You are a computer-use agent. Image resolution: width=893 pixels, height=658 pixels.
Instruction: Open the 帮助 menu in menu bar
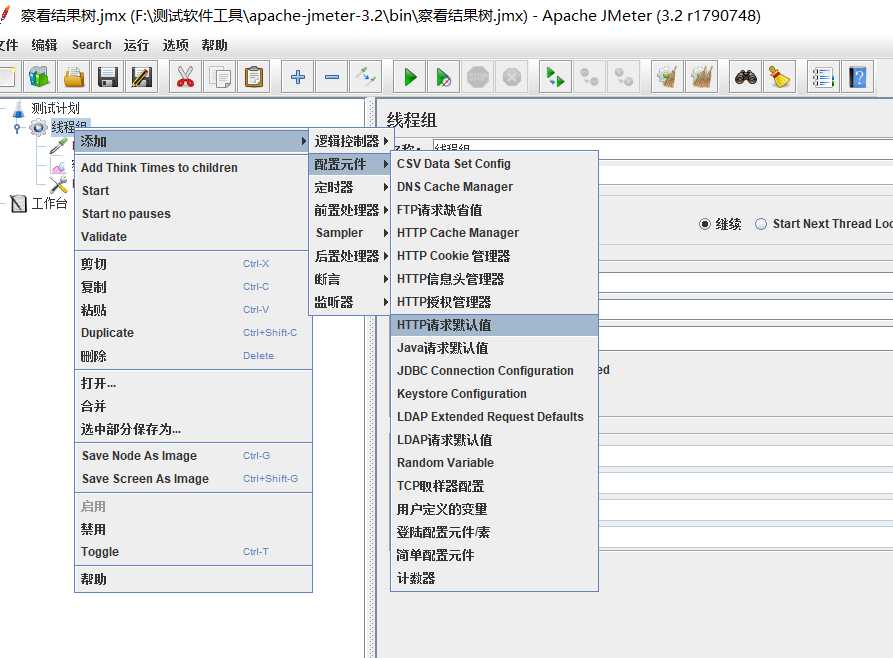(x=215, y=45)
